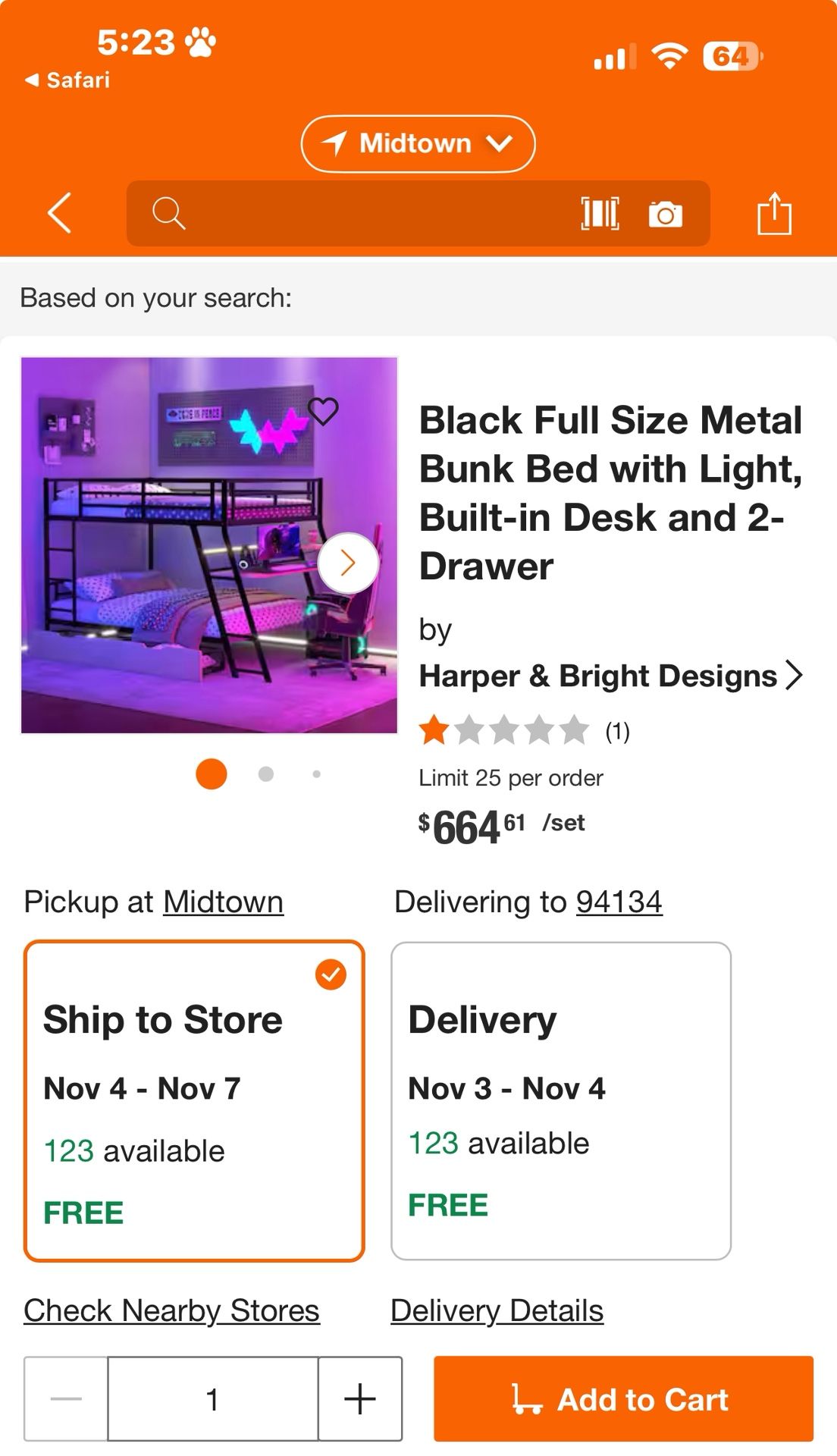Increase quantity with the plus stepper
The image size is (837, 1456).
(359, 1399)
